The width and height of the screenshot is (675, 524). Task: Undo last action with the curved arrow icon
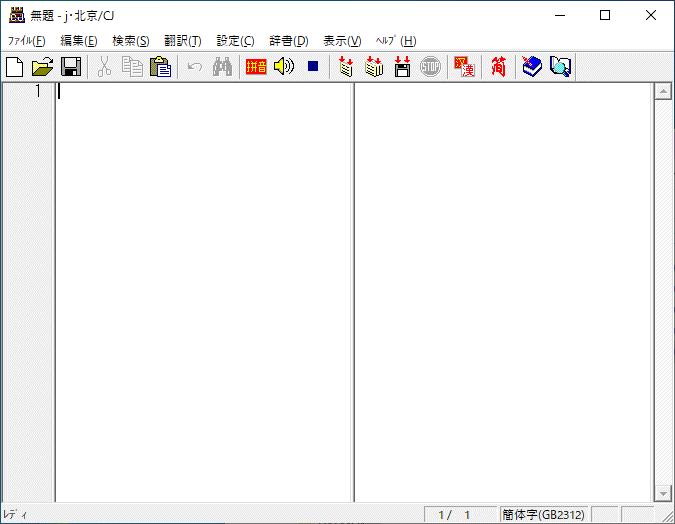[195, 67]
